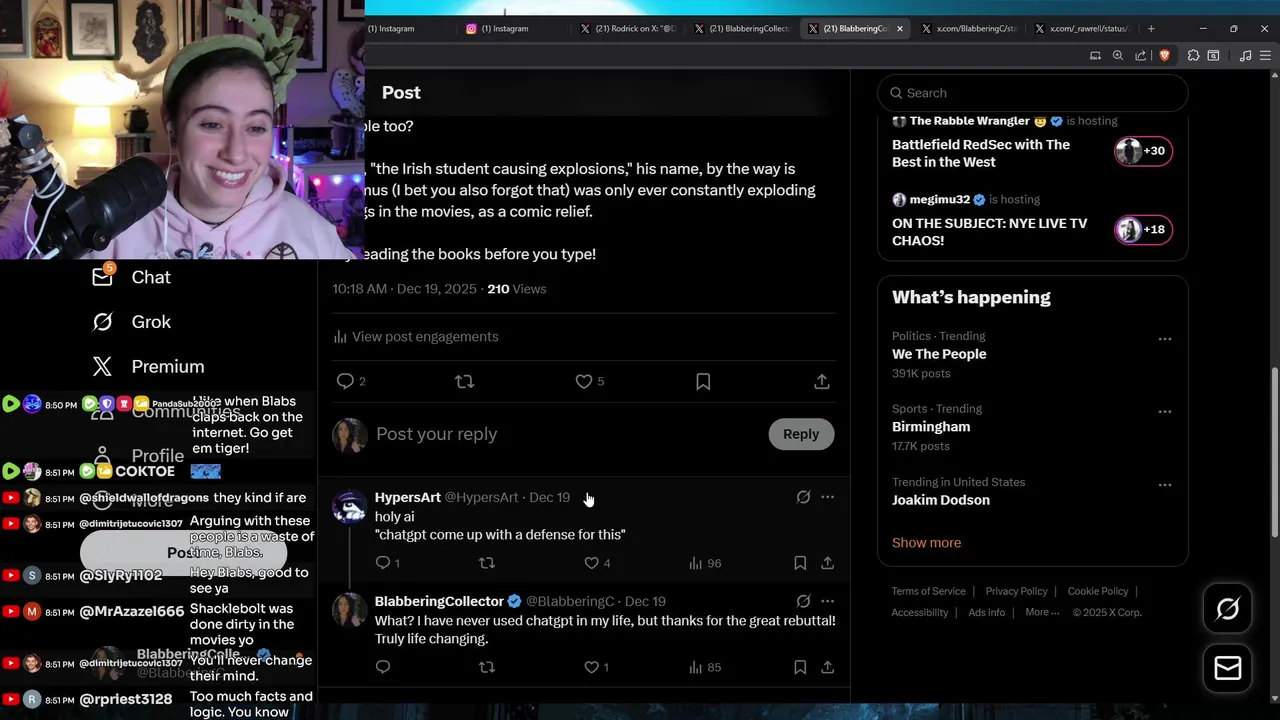Open floating Grok button

[1227, 609]
